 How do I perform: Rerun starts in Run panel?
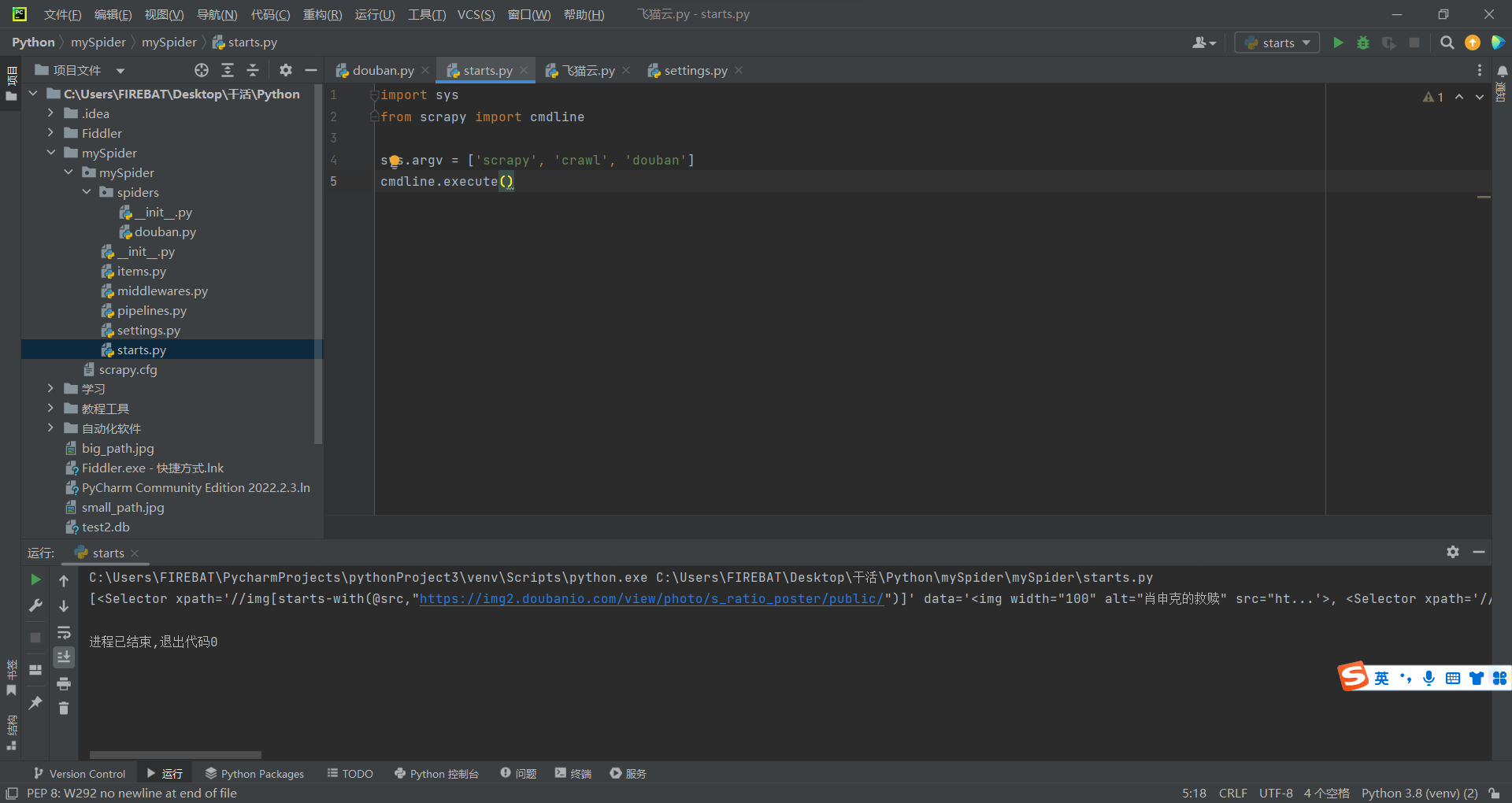[35, 579]
